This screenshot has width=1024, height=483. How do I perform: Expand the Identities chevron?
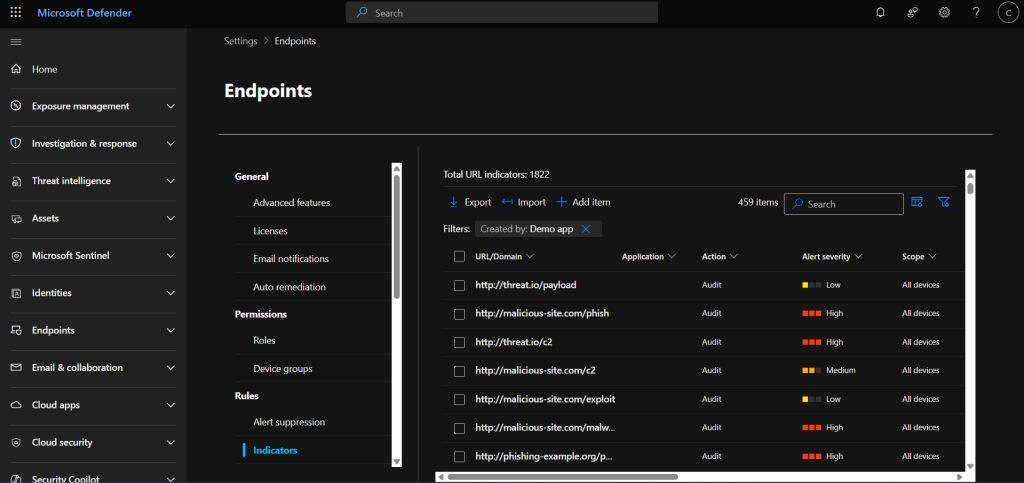(x=170, y=293)
